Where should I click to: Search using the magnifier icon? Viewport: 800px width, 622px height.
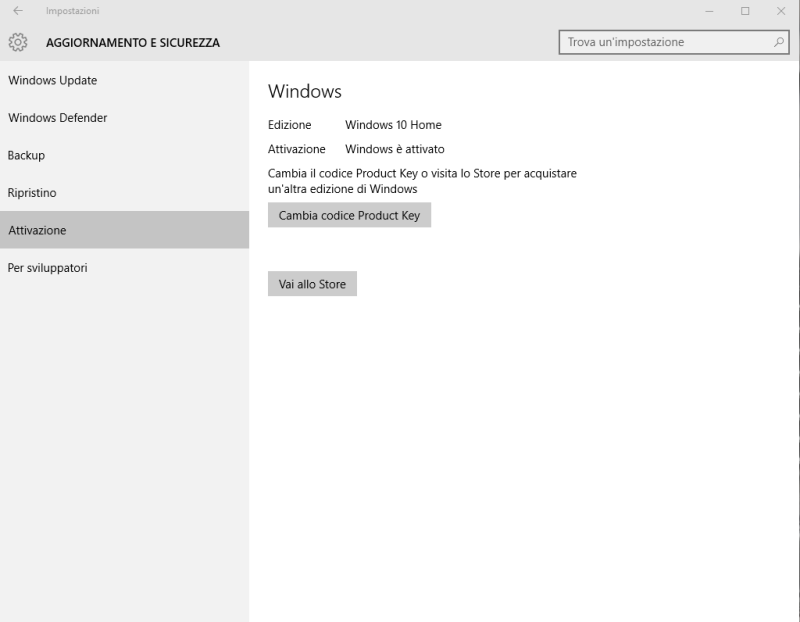[778, 42]
